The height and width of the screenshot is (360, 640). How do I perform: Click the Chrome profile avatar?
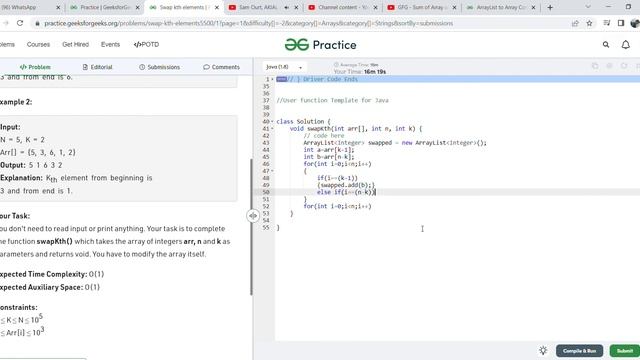pos(635,23)
